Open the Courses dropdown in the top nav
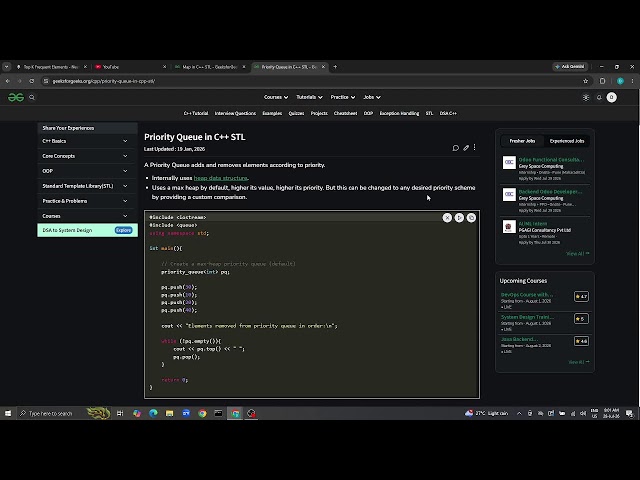Image resolution: width=640 pixels, height=480 pixels. click(276, 97)
